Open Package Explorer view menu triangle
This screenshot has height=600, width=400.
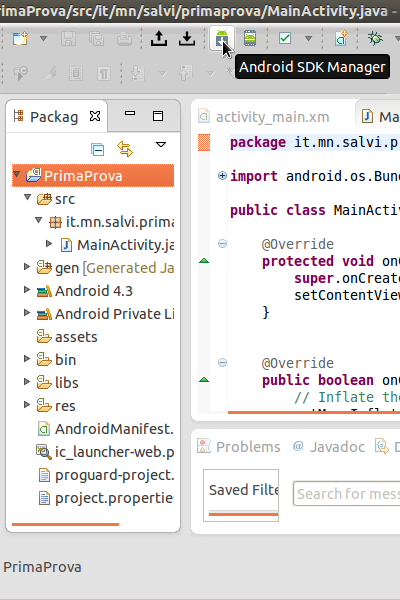161,145
